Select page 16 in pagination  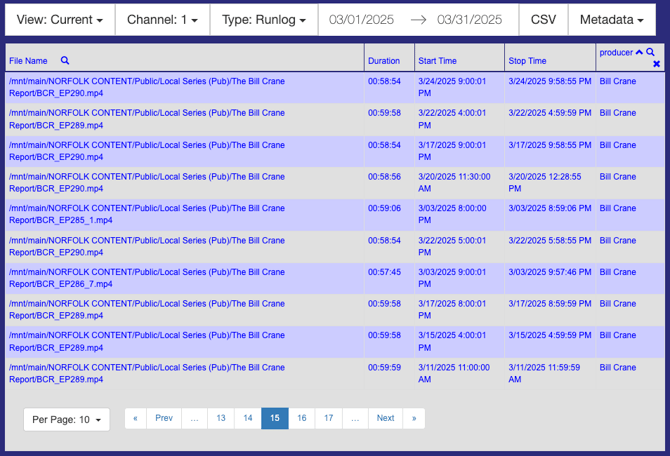(301, 418)
